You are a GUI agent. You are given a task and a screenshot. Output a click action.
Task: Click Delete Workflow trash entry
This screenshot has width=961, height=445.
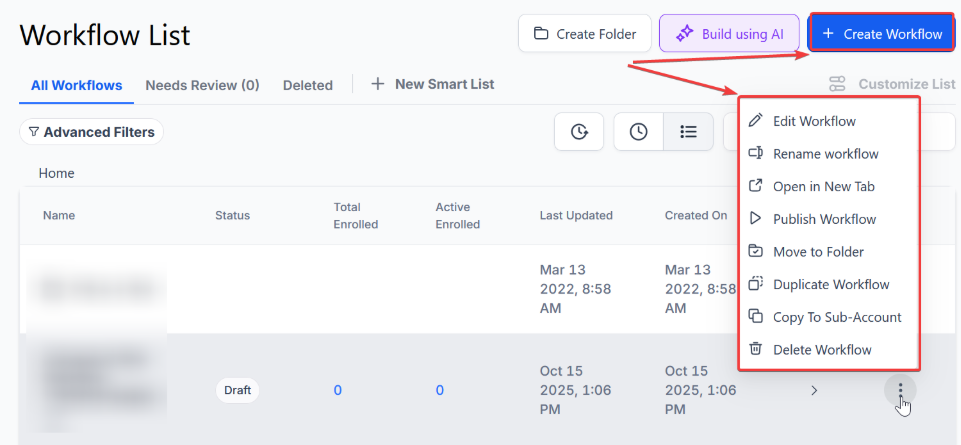[822, 350]
